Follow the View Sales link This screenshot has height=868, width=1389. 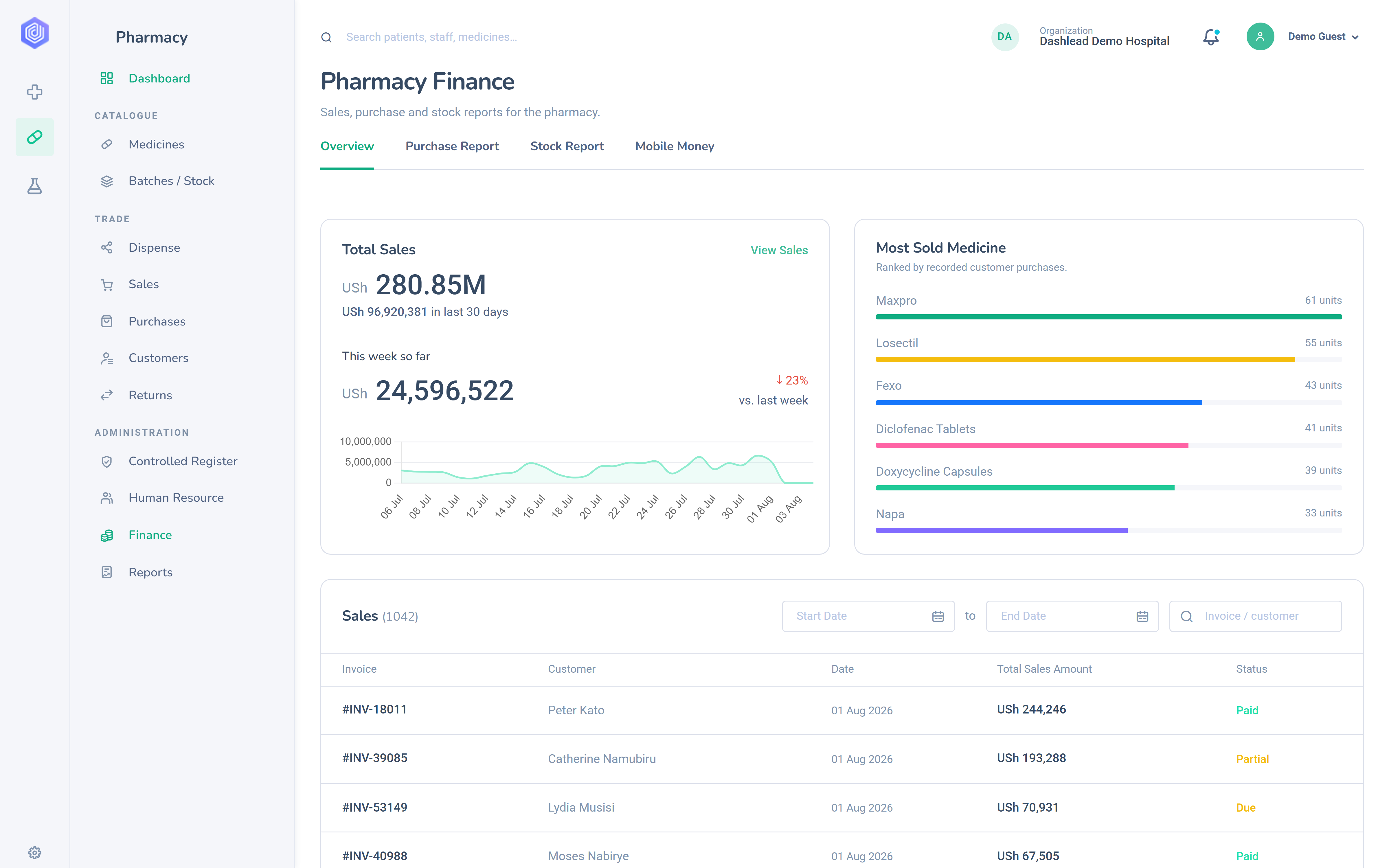tap(779, 250)
